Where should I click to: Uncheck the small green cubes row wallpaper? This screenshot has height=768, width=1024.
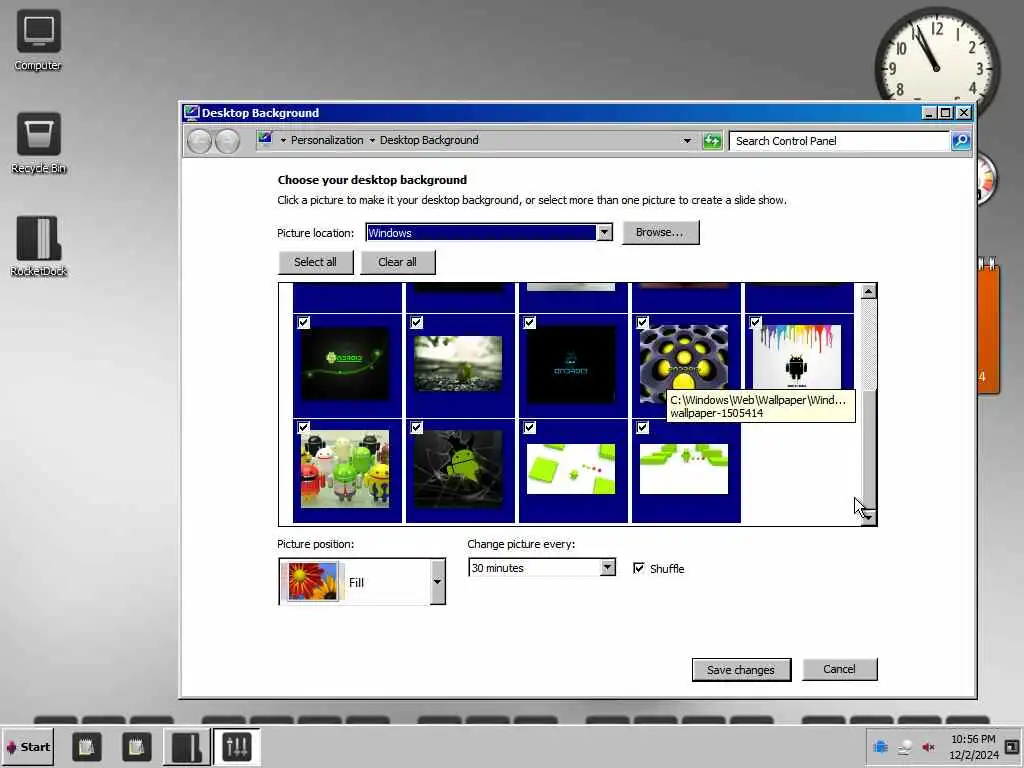(x=643, y=428)
